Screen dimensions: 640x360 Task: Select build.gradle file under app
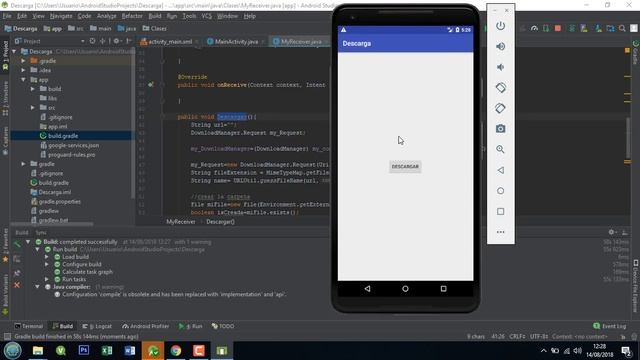click(62, 136)
